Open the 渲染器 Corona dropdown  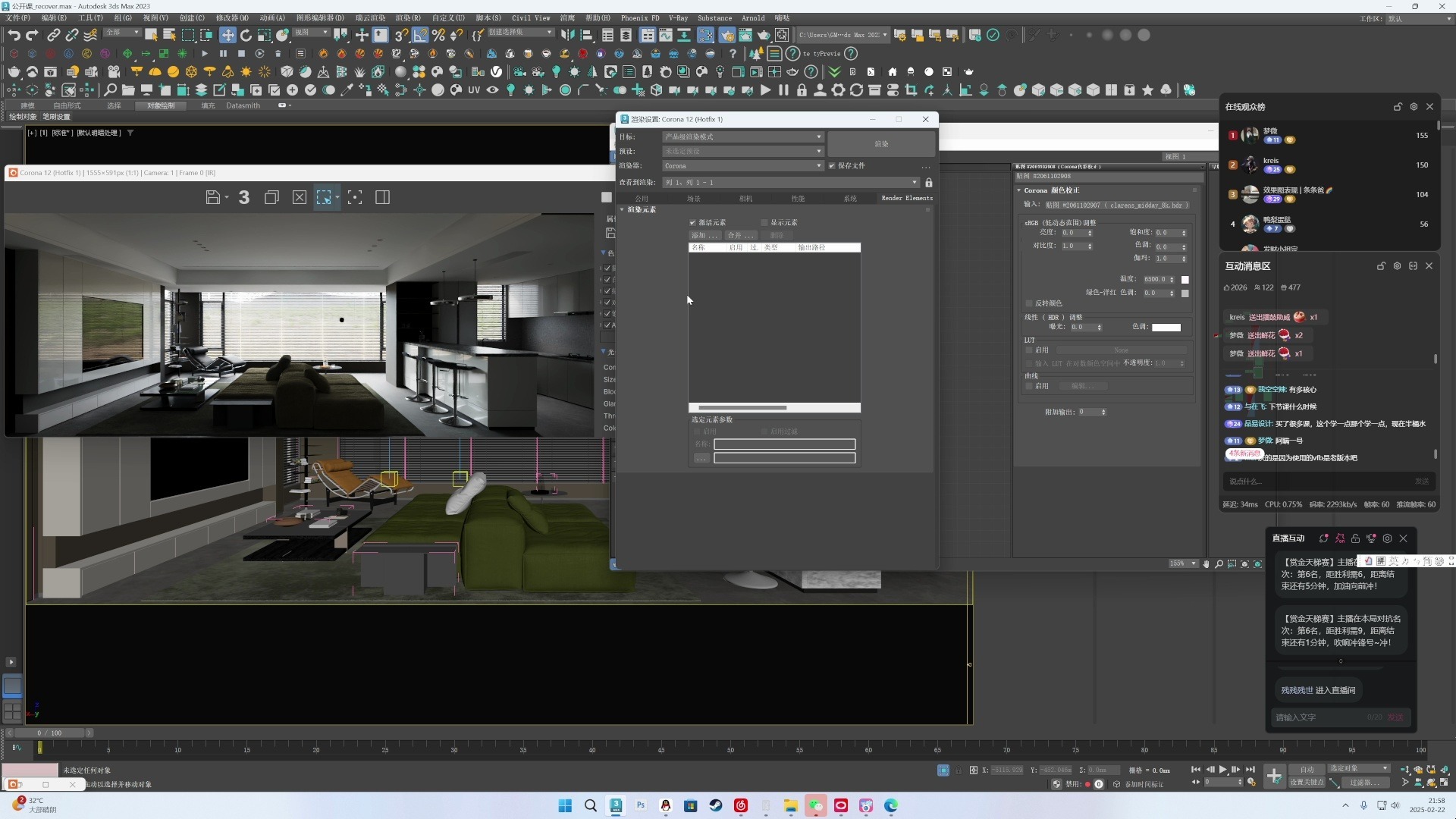pyautogui.click(x=743, y=165)
